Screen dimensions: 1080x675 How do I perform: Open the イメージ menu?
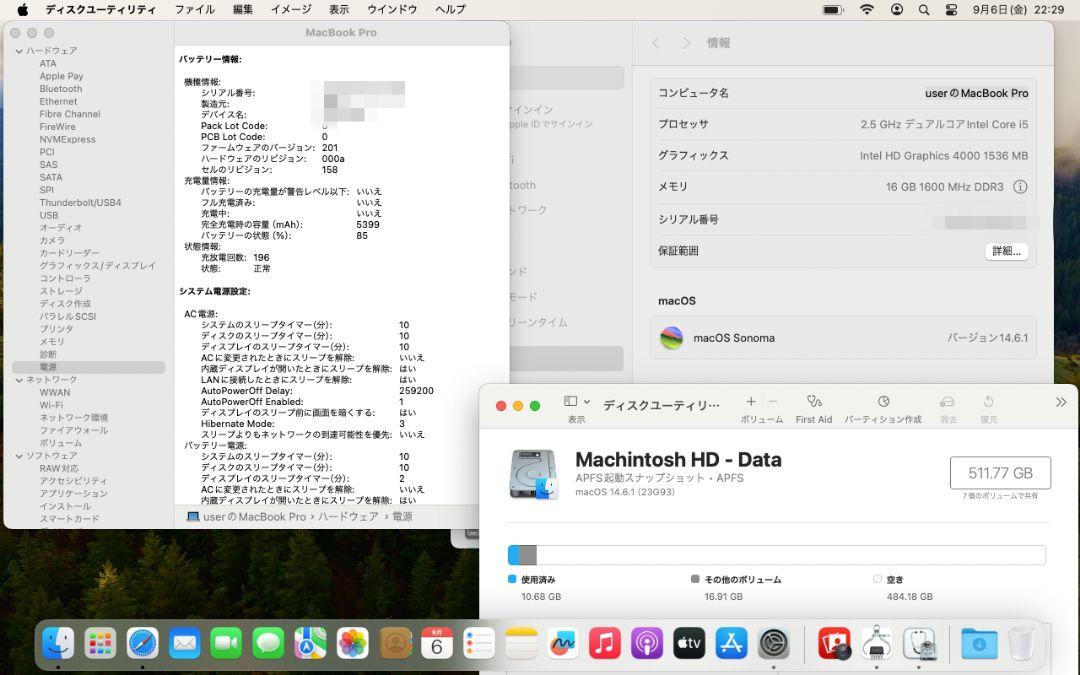point(291,10)
